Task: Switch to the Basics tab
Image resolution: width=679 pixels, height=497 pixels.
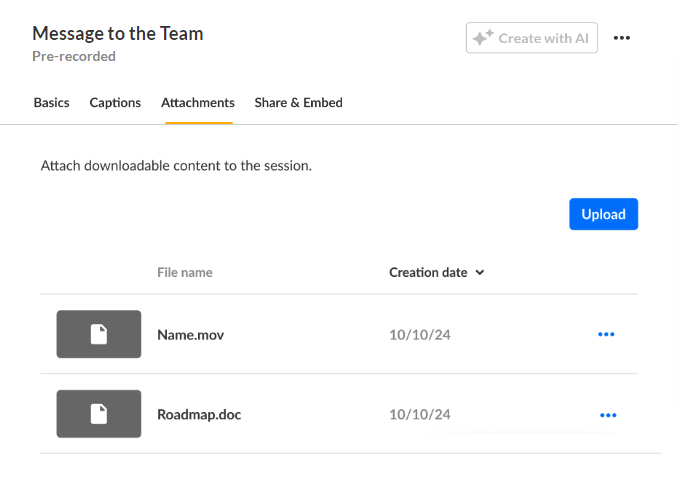Action: click(x=52, y=102)
